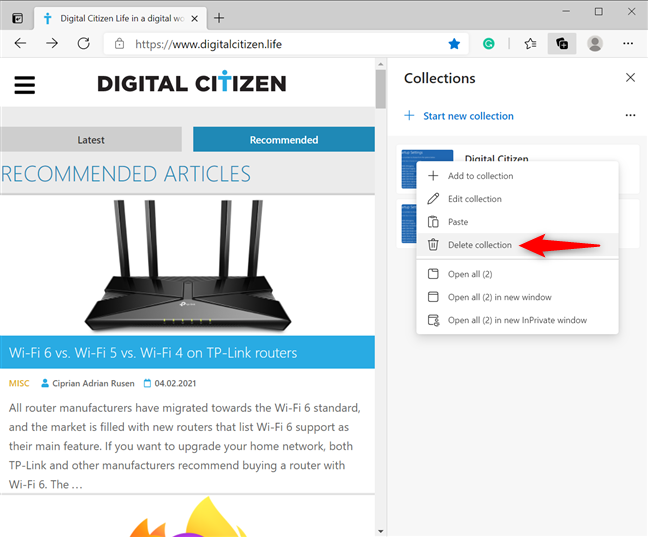The width and height of the screenshot is (648, 537).
Task: Click the window icon beside Open all (2) in new window
Action: (x=433, y=297)
